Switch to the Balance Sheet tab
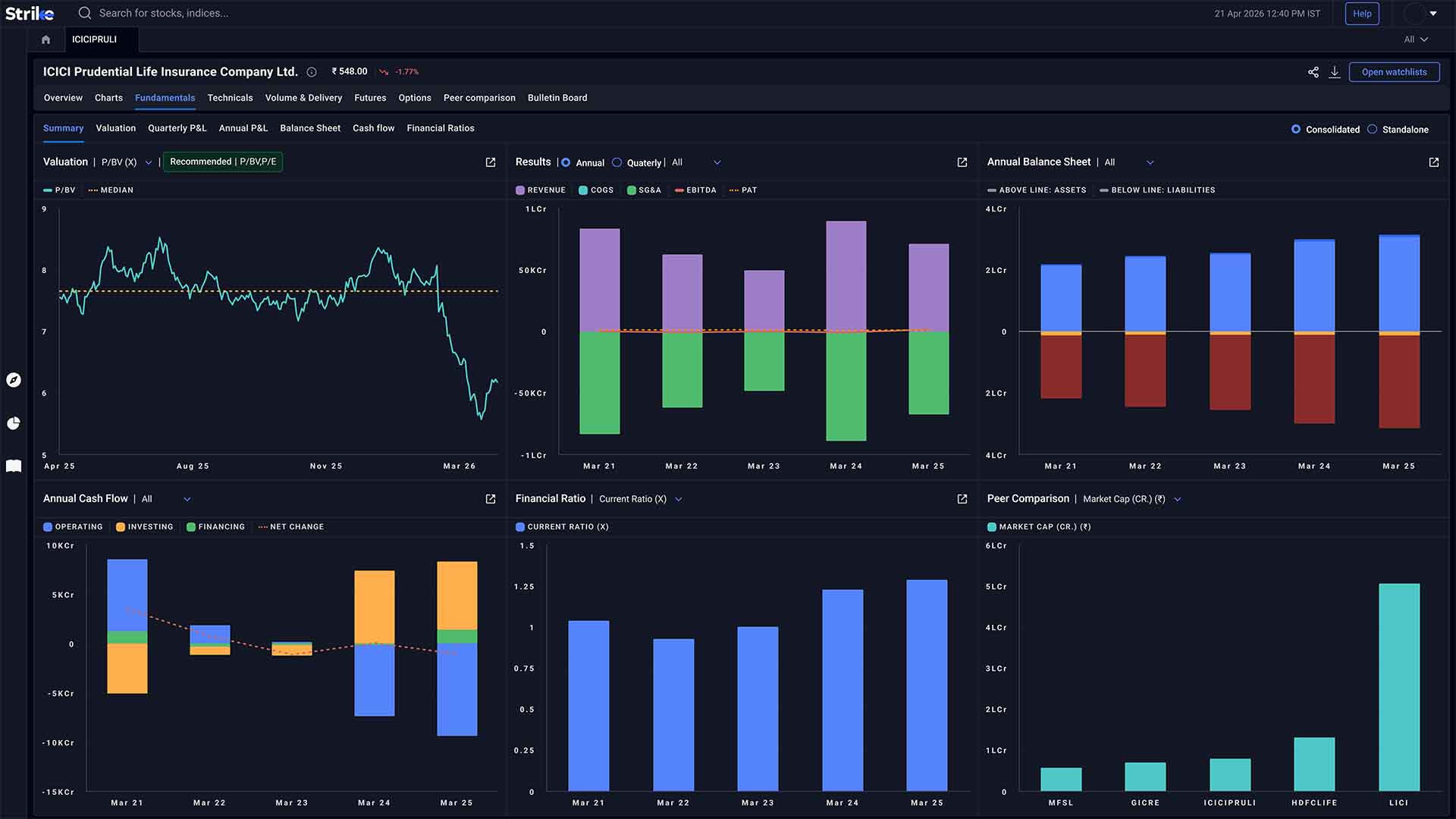 click(310, 128)
